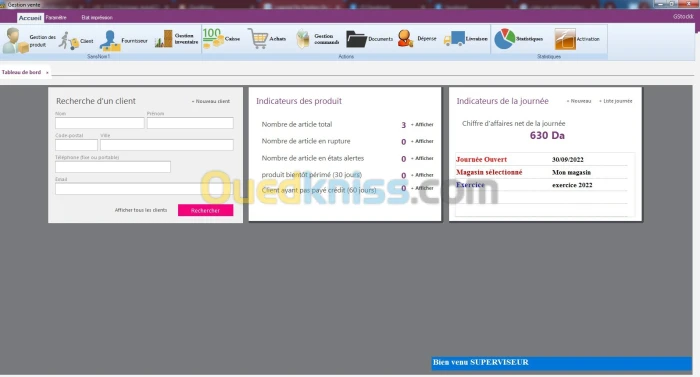The image size is (700, 377).
Task: Click the Bien venu SUPERVISEUR status banner
Action: 562,363
